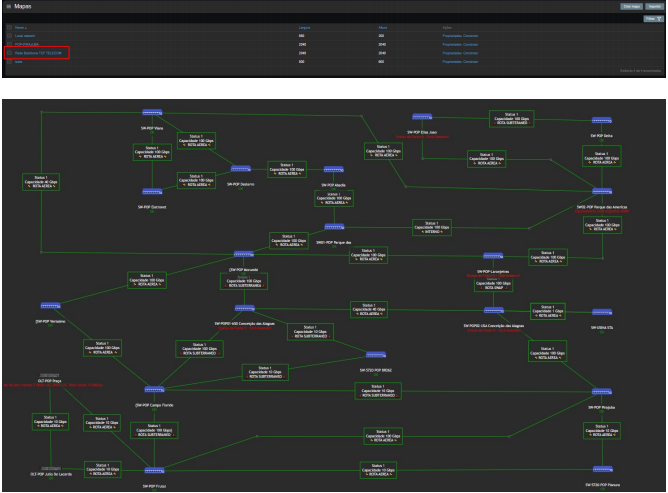Click the INTERNO 100 Gbps link label box
The width and height of the screenshot is (668, 493).
pyautogui.click(x=432, y=228)
